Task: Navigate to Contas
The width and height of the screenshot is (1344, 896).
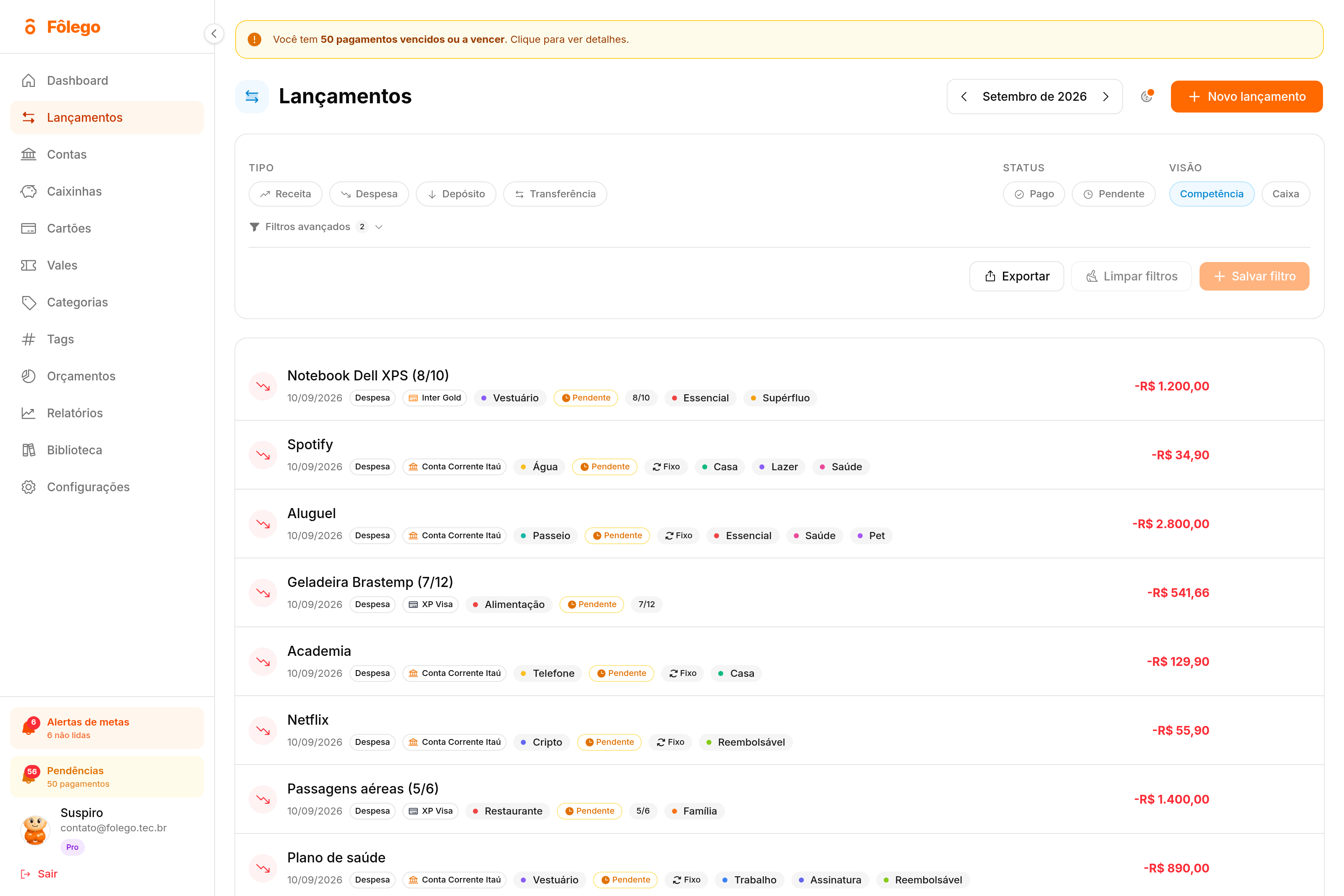Action: pyautogui.click(x=107, y=154)
